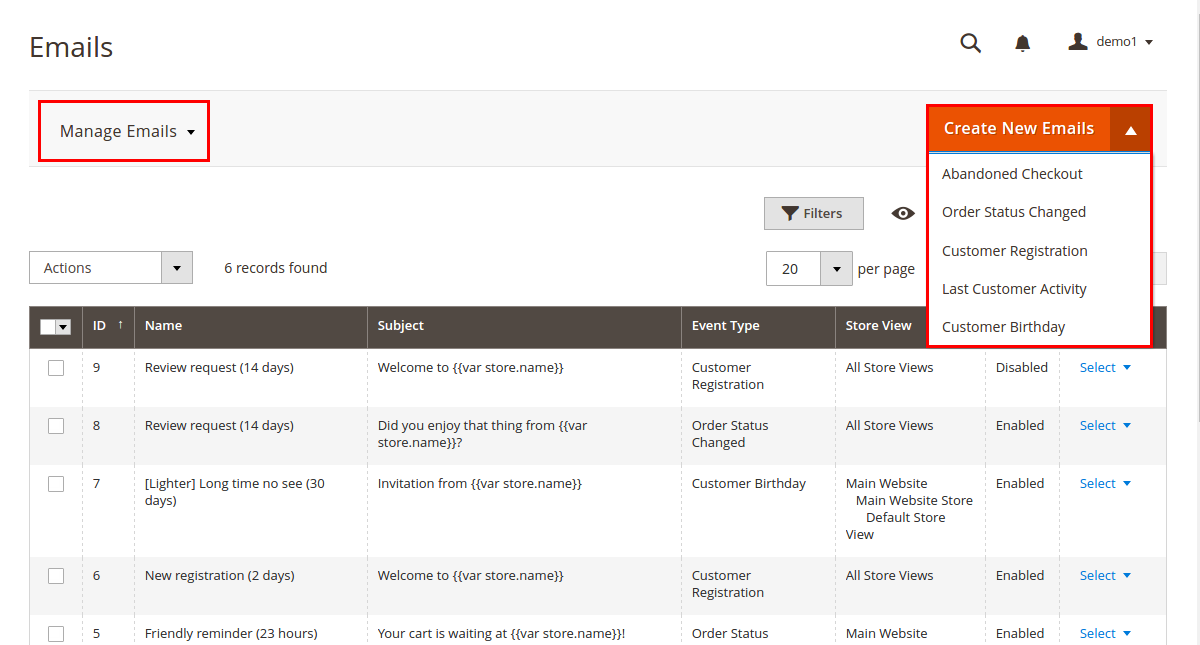Choose Last Customer Activity menu entry
Image resolution: width=1200 pixels, height=645 pixels.
[x=1014, y=289]
